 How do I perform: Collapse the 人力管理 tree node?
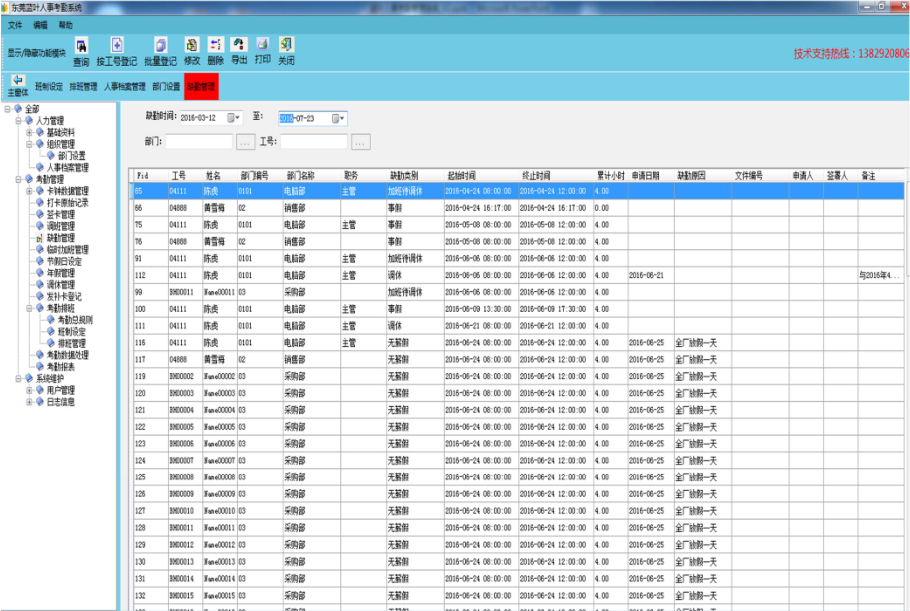[19, 121]
